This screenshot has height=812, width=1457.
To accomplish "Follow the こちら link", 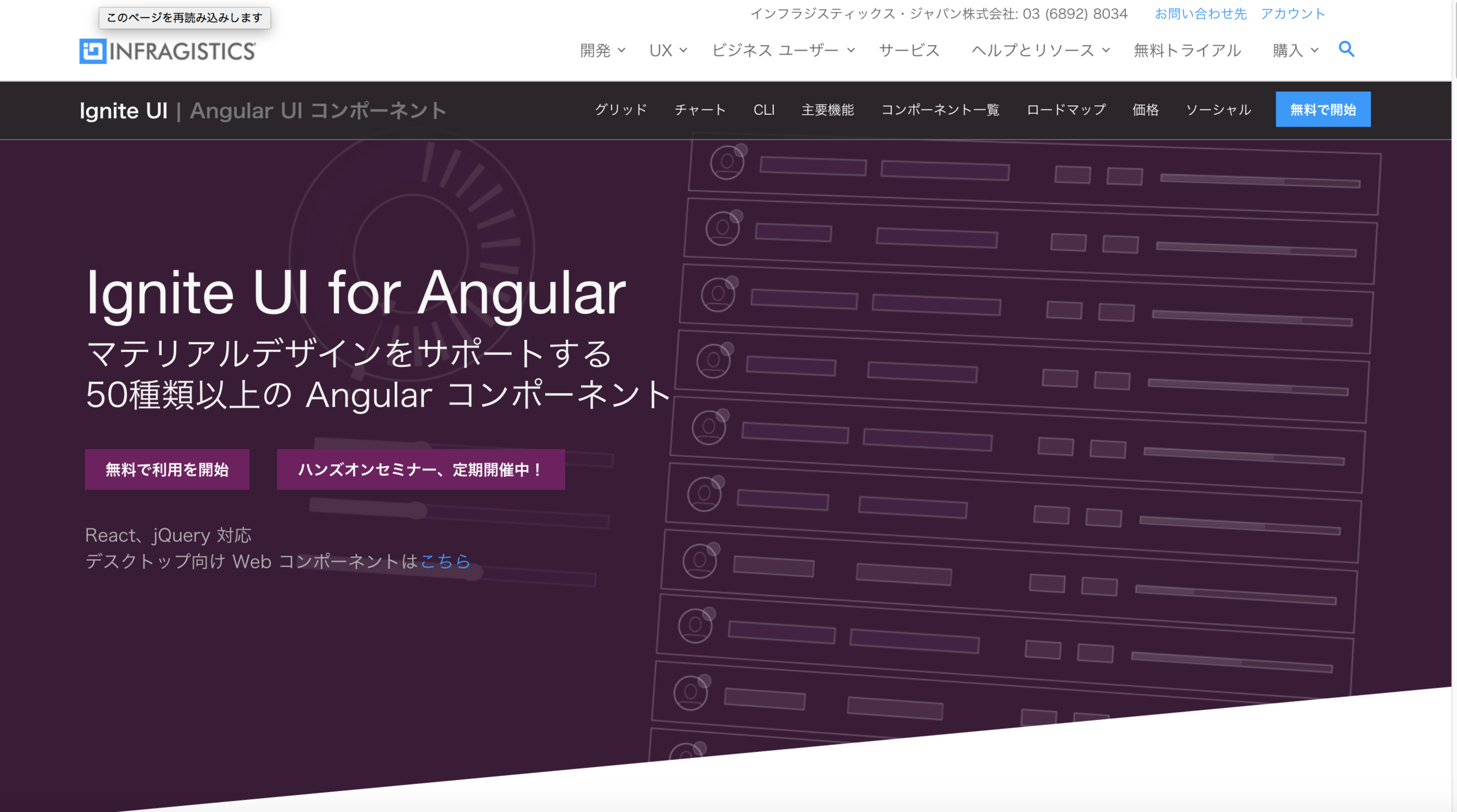I will tap(445, 561).
